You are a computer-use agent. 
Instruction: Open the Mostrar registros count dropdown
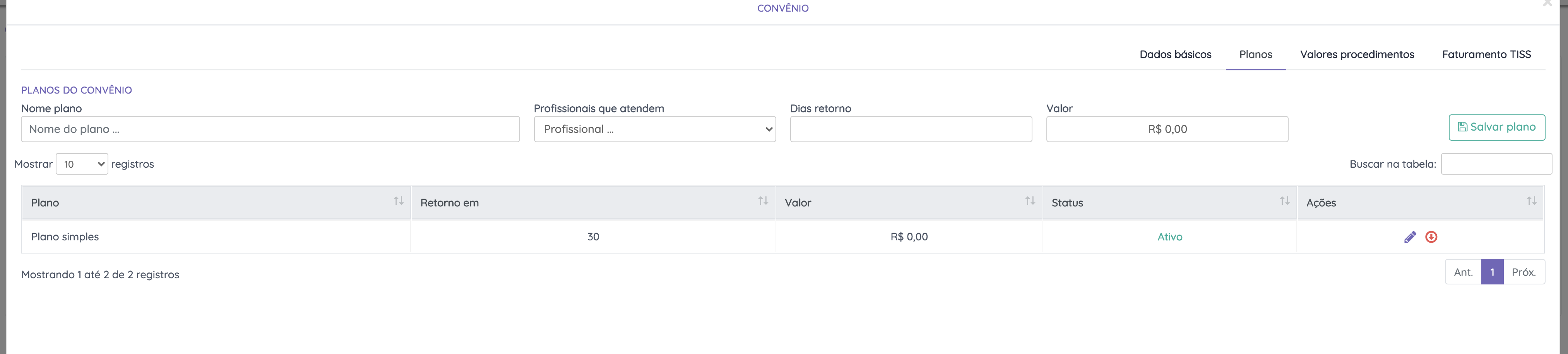pyautogui.click(x=82, y=164)
